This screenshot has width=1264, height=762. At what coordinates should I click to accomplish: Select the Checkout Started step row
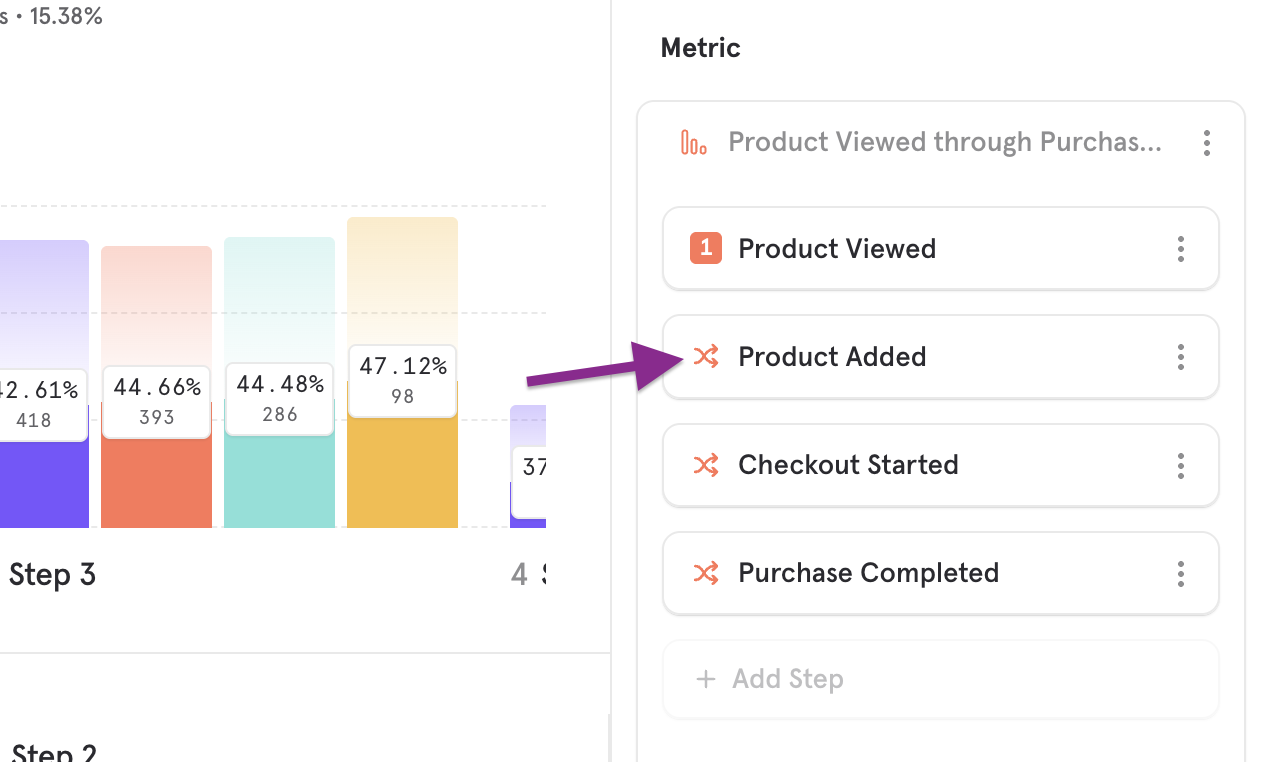pyautogui.click(x=880, y=465)
